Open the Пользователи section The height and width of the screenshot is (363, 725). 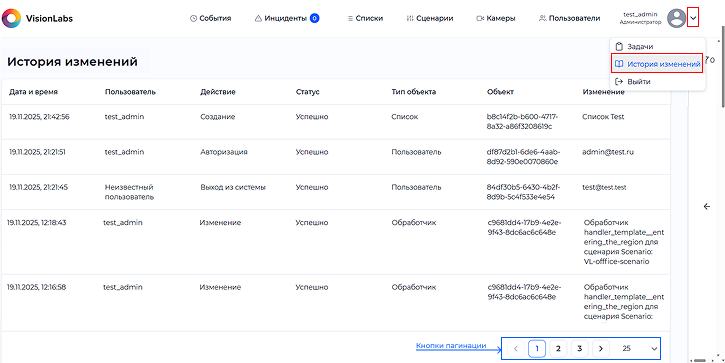[x=570, y=18]
